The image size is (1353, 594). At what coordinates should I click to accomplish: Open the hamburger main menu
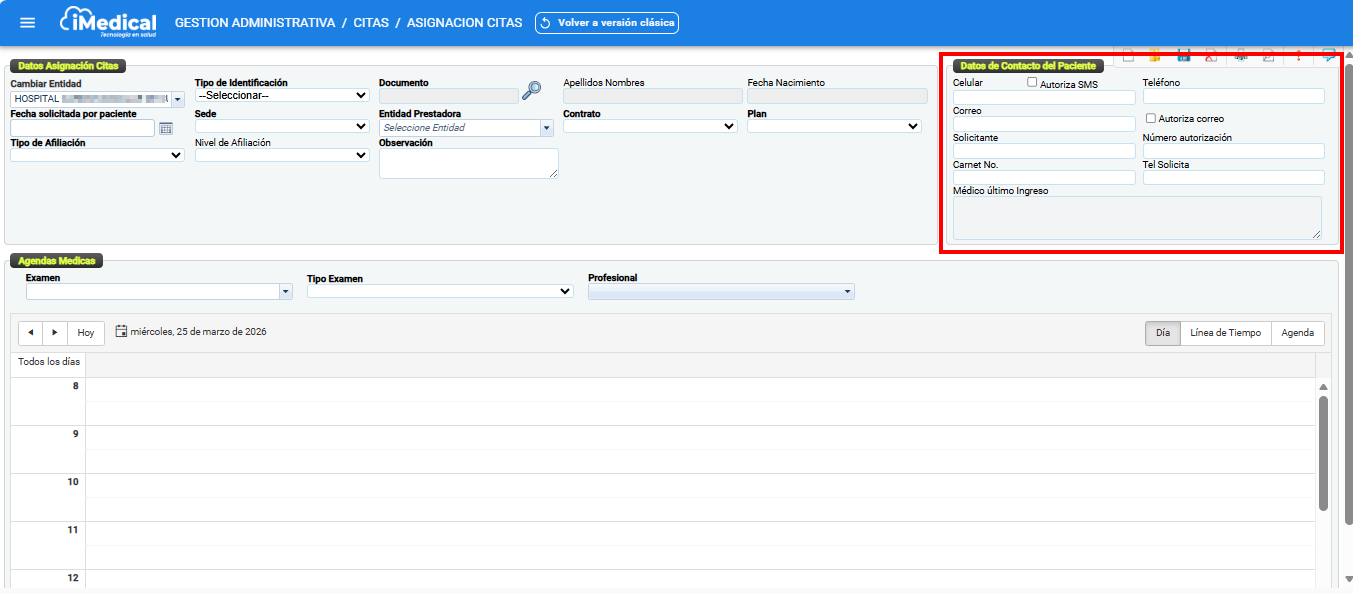tap(28, 22)
